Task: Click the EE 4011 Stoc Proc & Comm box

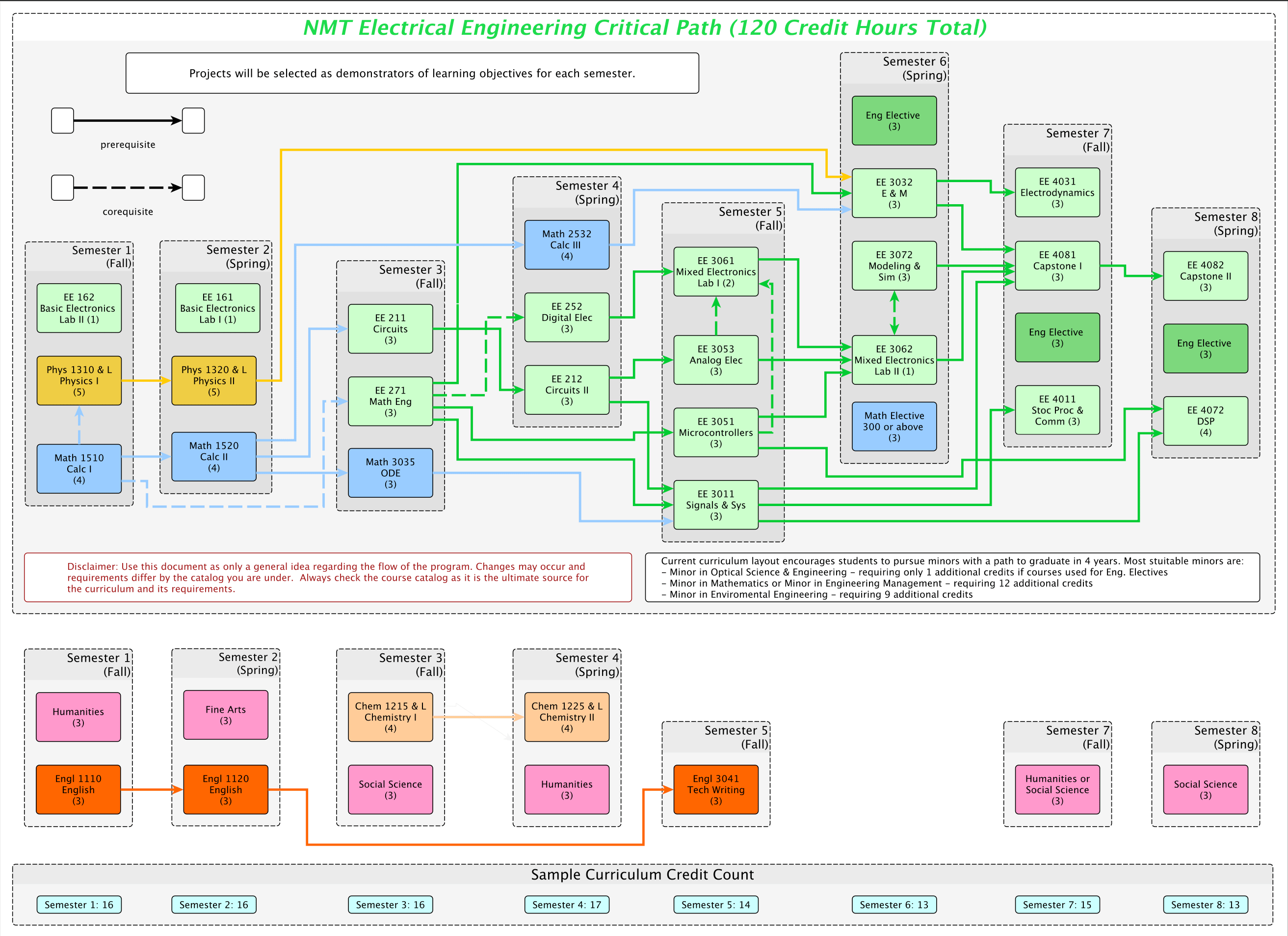Action: click(x=1057, y=410)
